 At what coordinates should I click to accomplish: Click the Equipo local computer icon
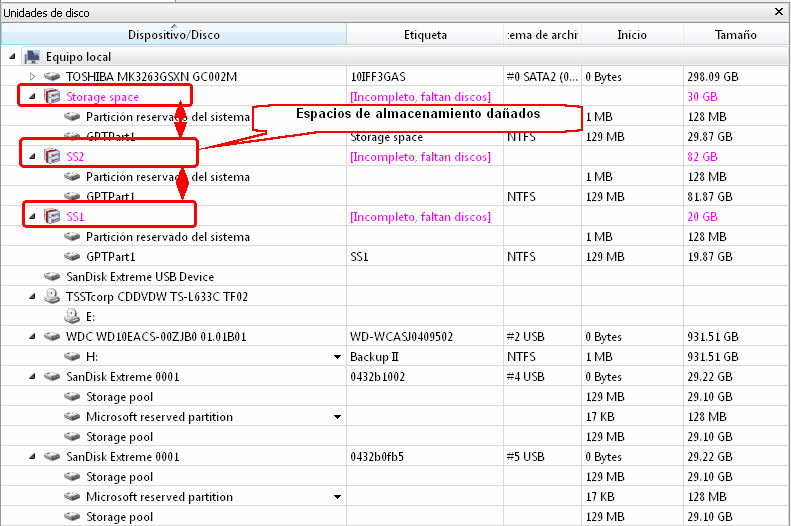pyautogui.click(x=32, y=57)
